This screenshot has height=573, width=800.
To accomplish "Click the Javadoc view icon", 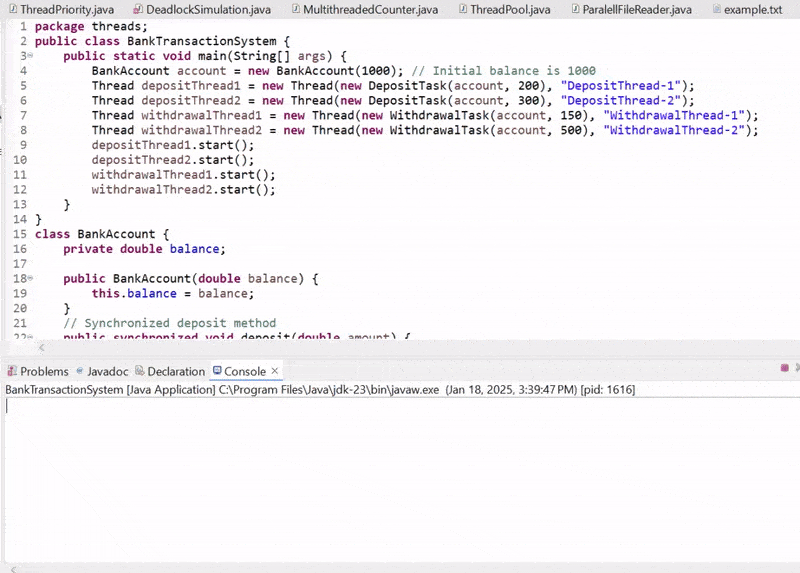I will click(x=80, y=371).
